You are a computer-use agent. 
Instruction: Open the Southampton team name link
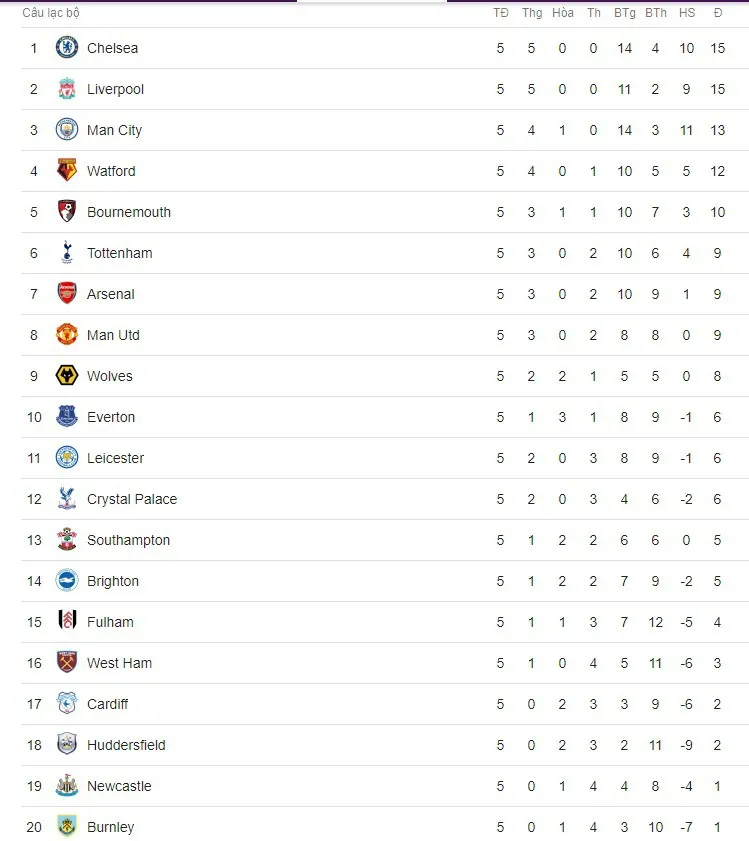click(x=128, y=540)
